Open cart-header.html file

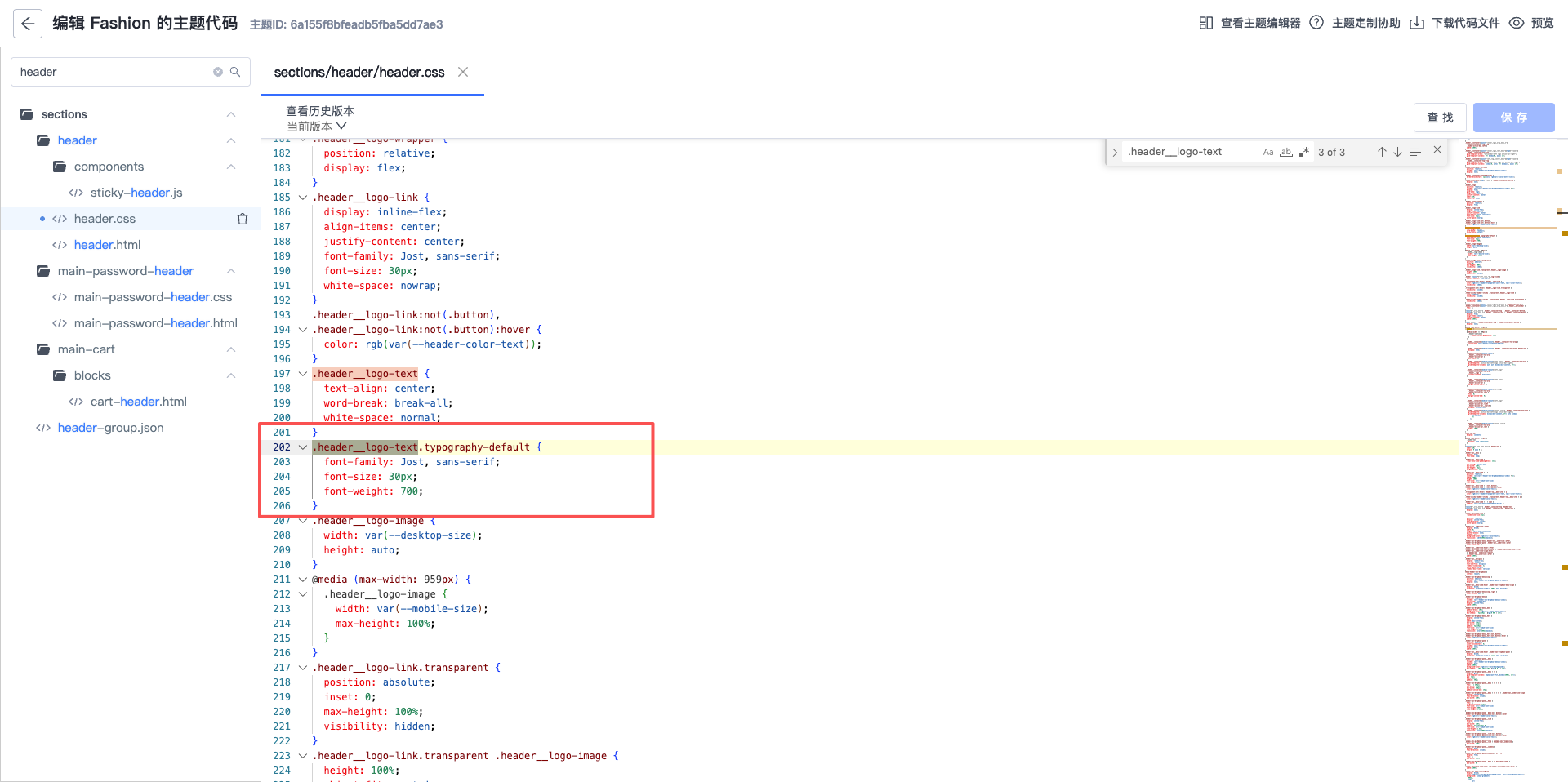pos(139,402)
